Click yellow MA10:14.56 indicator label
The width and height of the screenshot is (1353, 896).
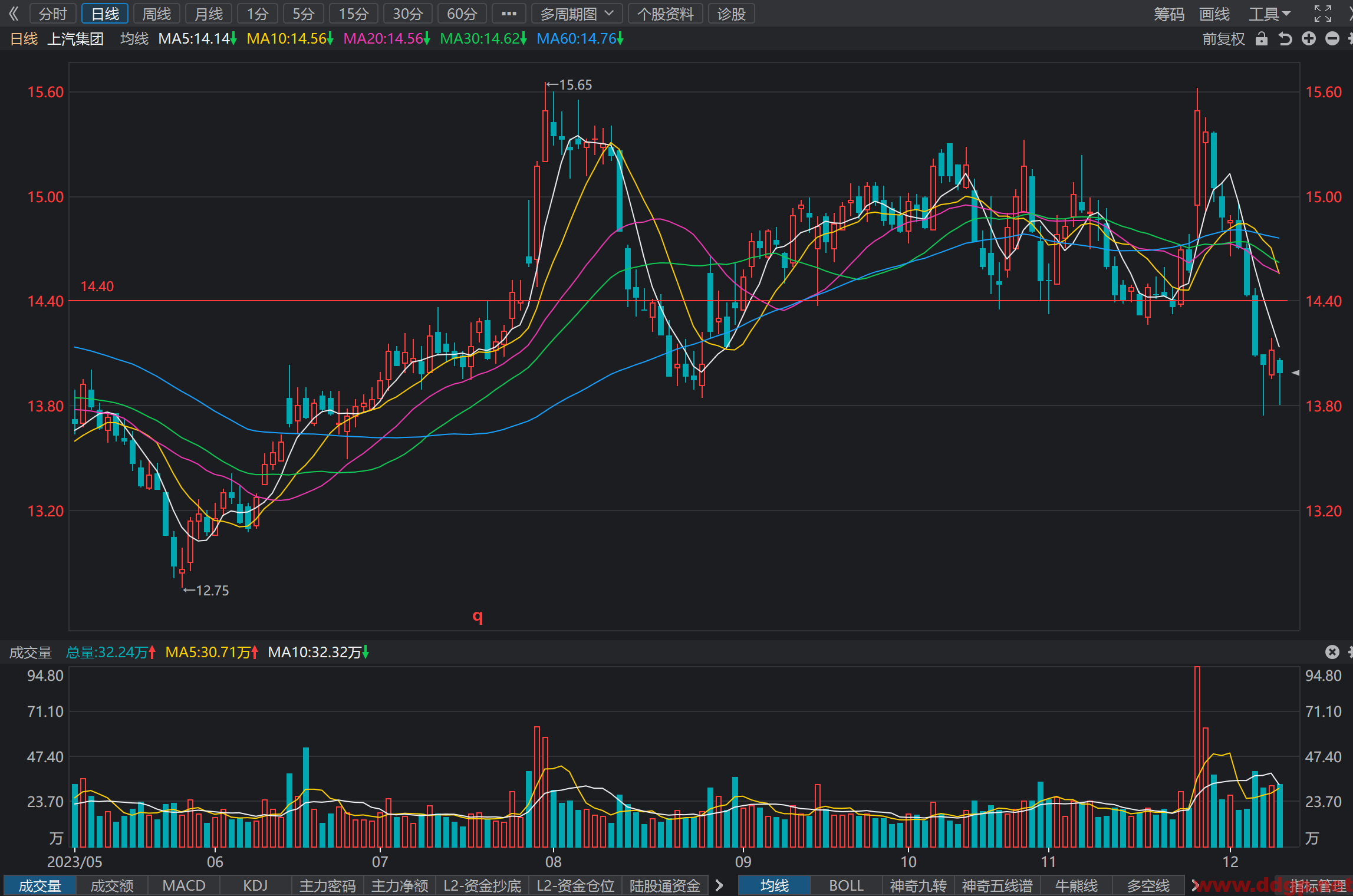[x=290, y=39]
